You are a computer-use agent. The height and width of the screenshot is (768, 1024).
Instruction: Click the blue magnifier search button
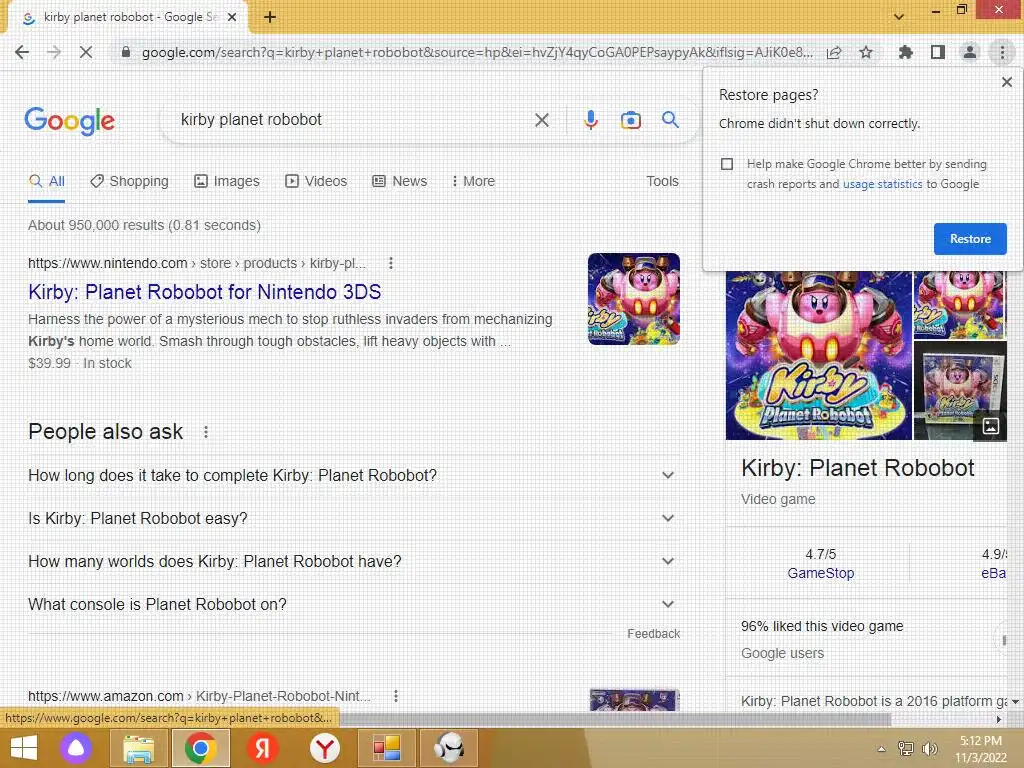[x=670, y=120]
